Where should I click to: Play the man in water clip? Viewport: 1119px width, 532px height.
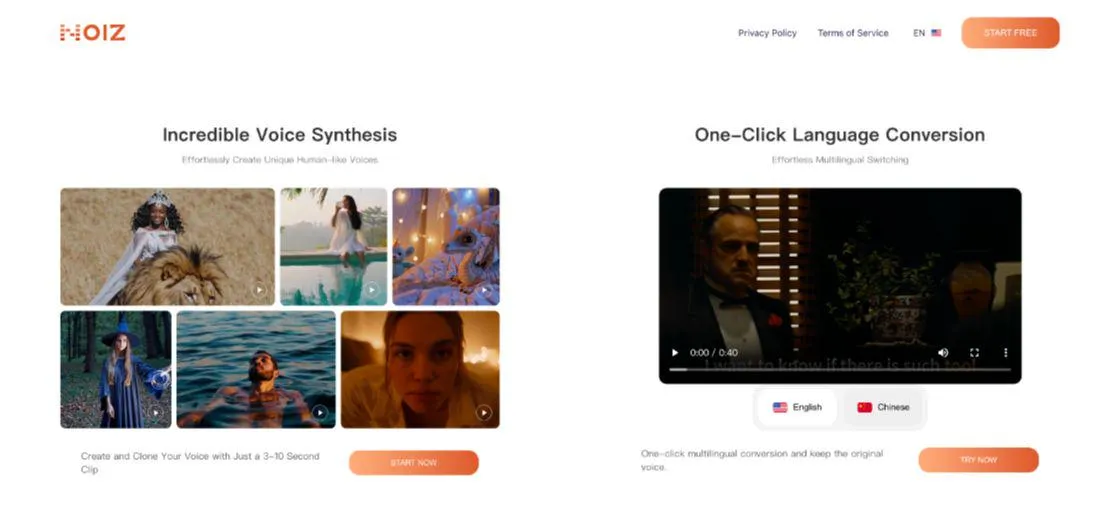click(x=320, y=412)
